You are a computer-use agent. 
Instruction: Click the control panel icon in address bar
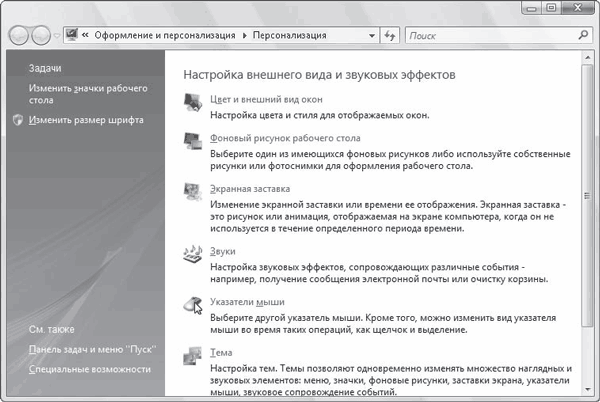coord(72,35)
